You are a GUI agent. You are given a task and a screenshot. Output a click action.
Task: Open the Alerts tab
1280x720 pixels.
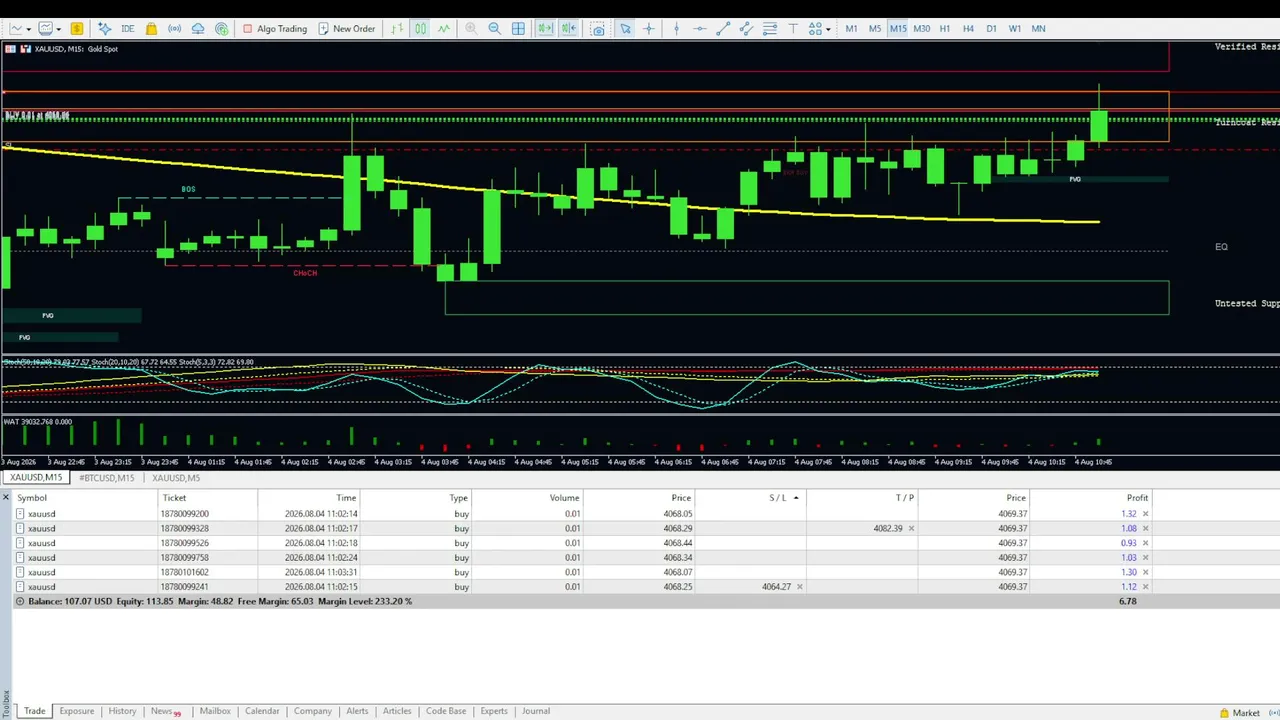pos(357,711)
